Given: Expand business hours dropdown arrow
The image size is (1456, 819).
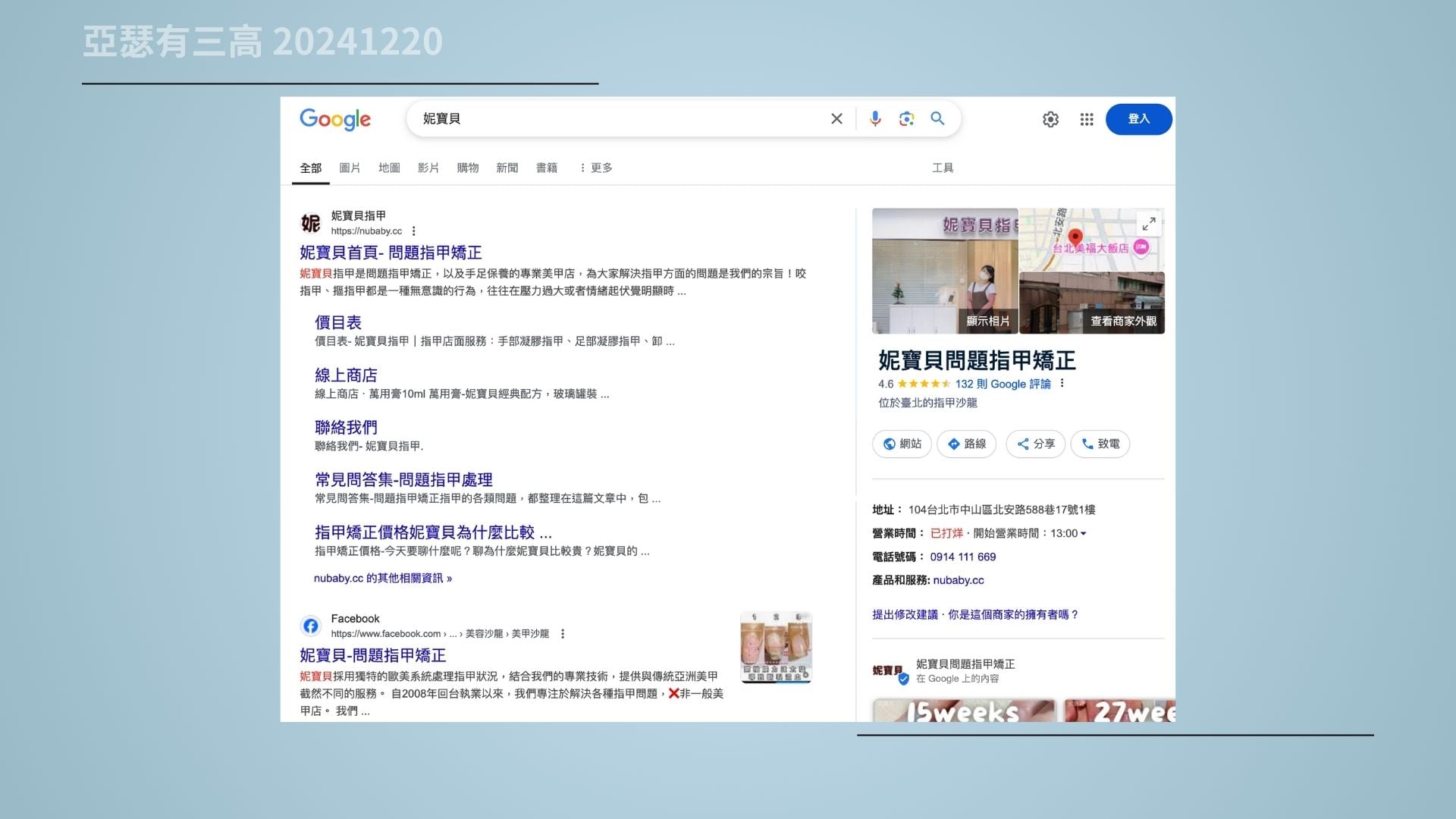Looking at the screenshot, I should (x=1084, y=534).
